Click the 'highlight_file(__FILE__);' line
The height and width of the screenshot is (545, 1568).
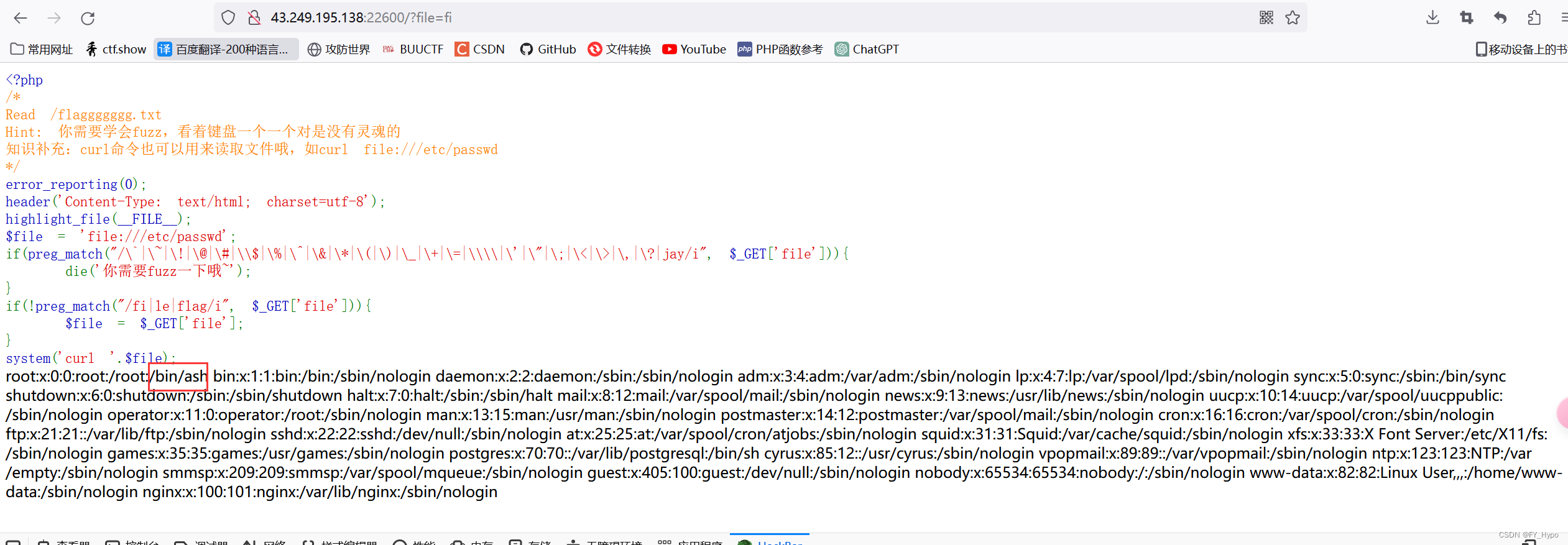(x=98, y=219)
